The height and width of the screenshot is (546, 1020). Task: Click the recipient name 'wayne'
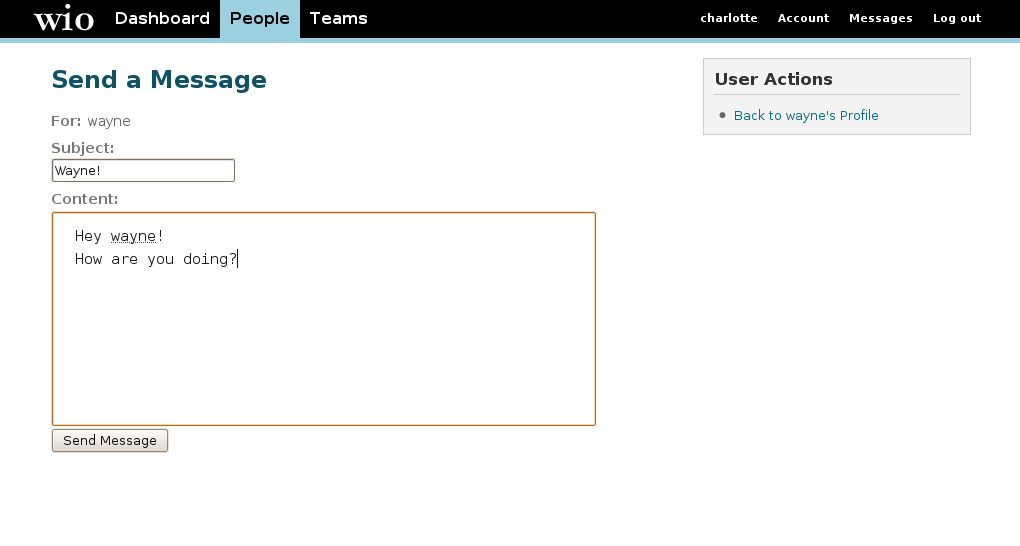(109, 122)
